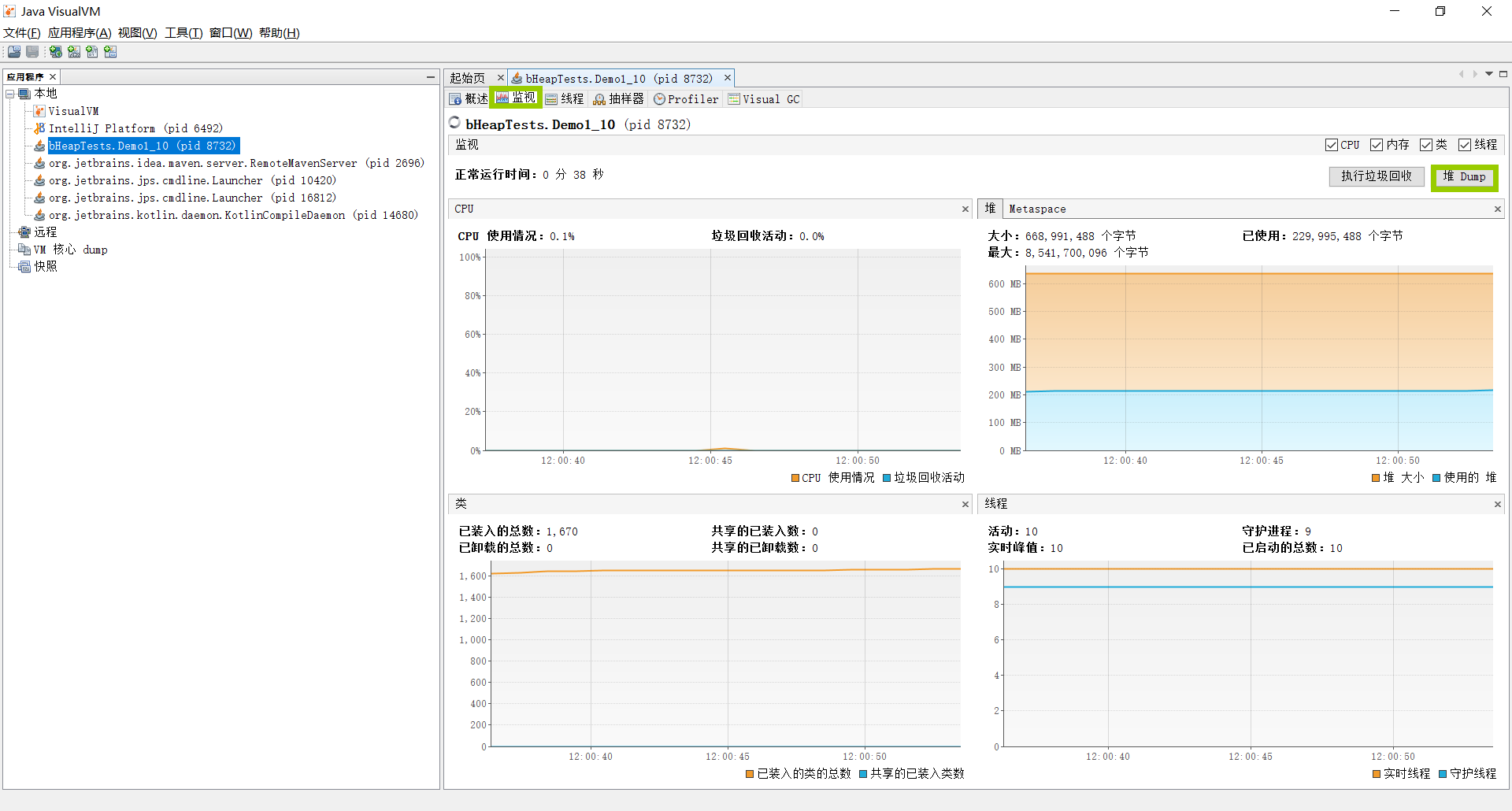Select org.jetbrains.idea.maven.server.RemoteMavenServer tree item
This screenshot has height=811, width=1512.
236,163
